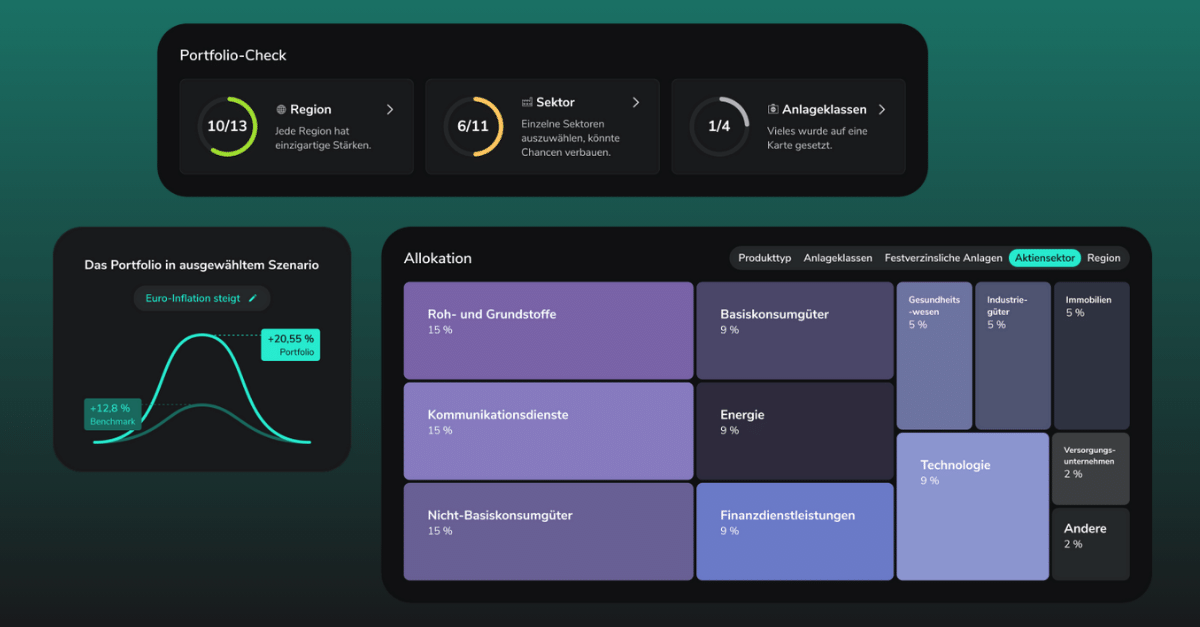
Task: Open Sektor details with the arrow chevron
Action: click(636, 102)
